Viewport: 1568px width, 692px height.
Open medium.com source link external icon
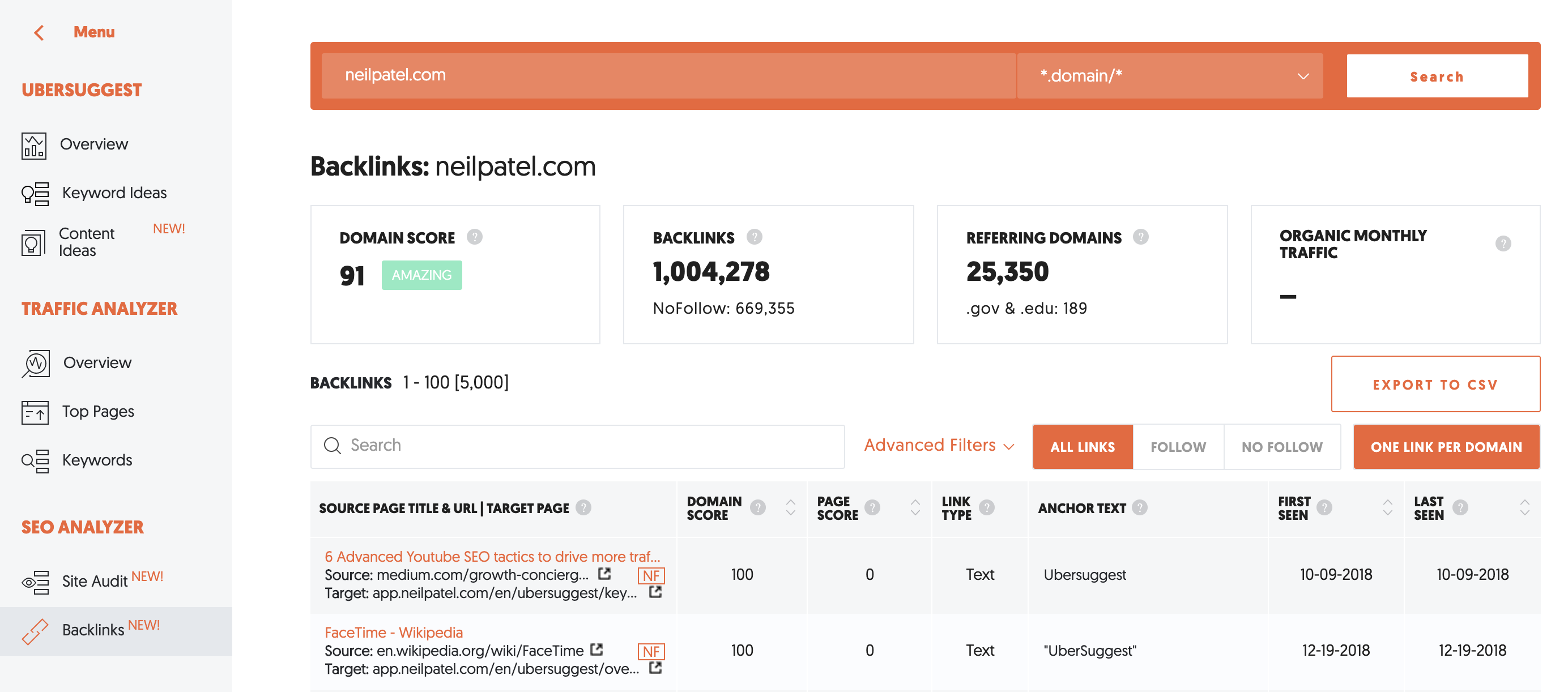click(604, 573)
